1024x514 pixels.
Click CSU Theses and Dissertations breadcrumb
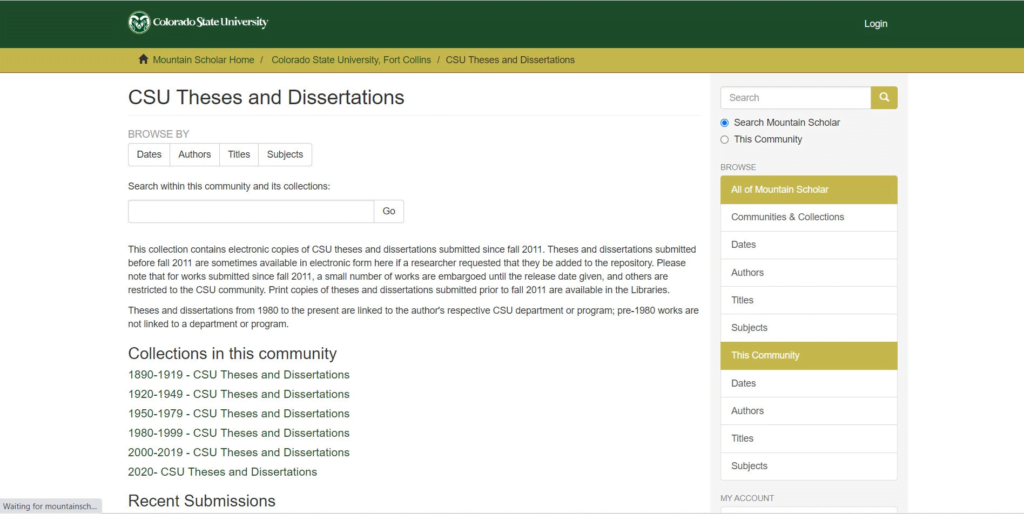[x=510, y=59]
